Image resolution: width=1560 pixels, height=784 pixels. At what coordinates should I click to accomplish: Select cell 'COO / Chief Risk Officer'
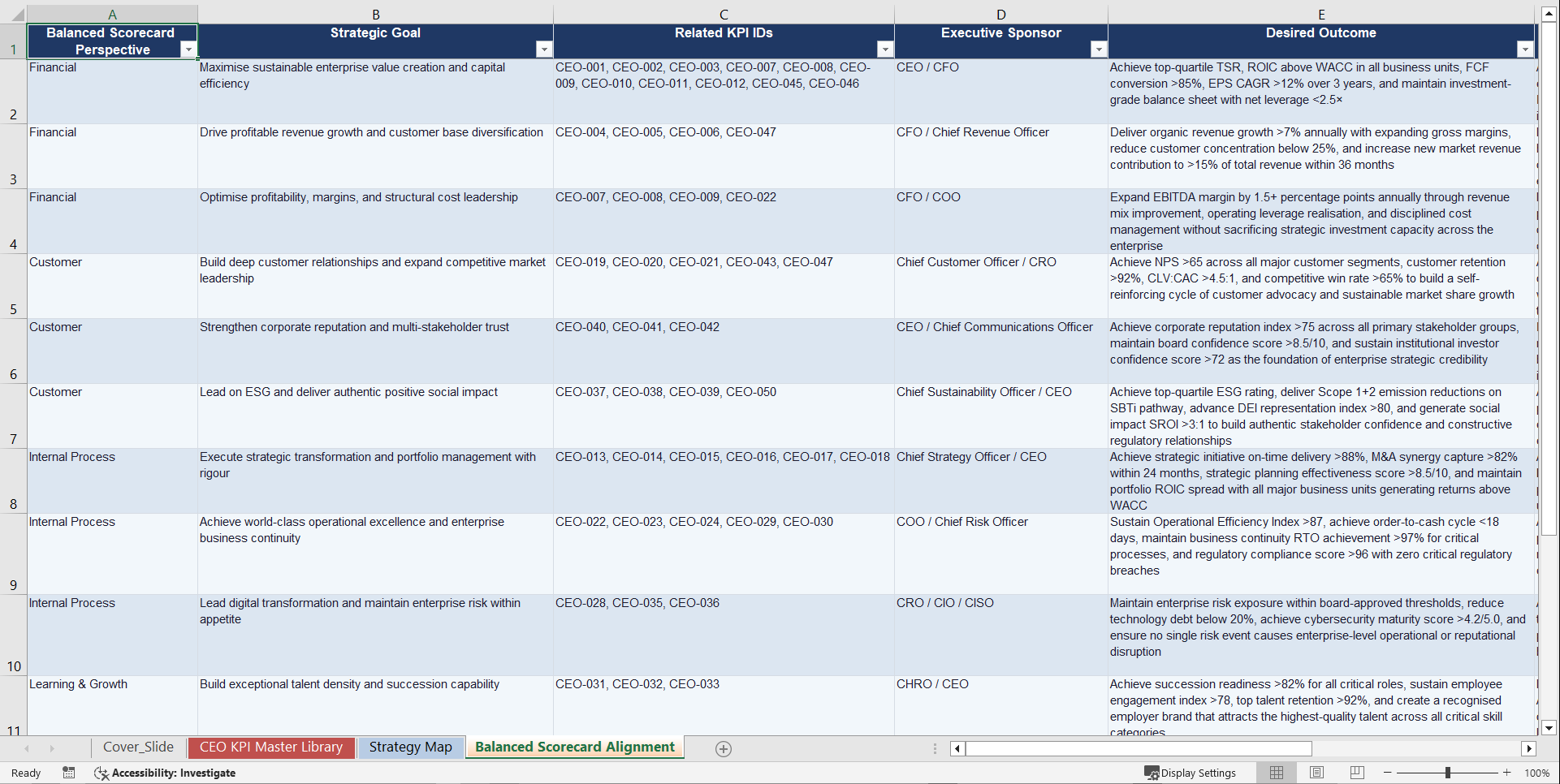click(x=1000, y=554)
